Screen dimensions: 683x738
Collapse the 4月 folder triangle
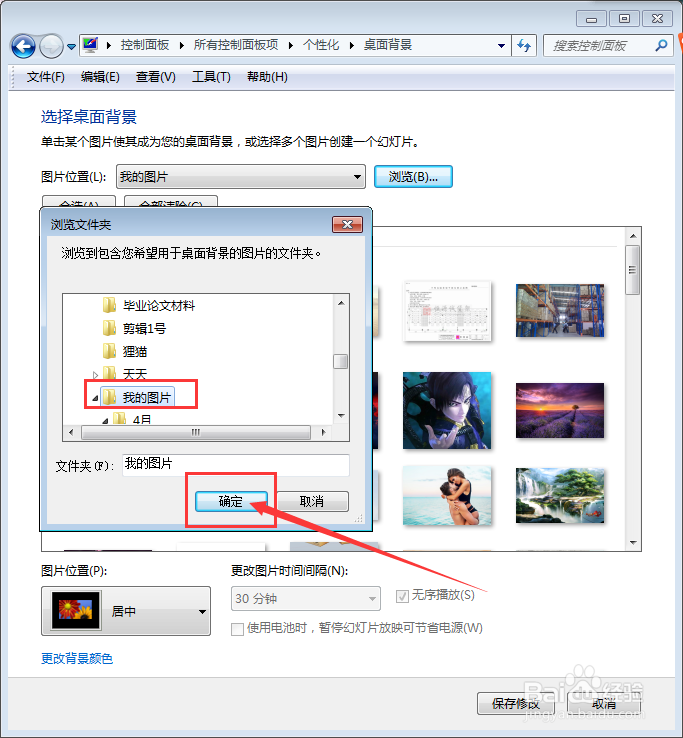[105, 420]
